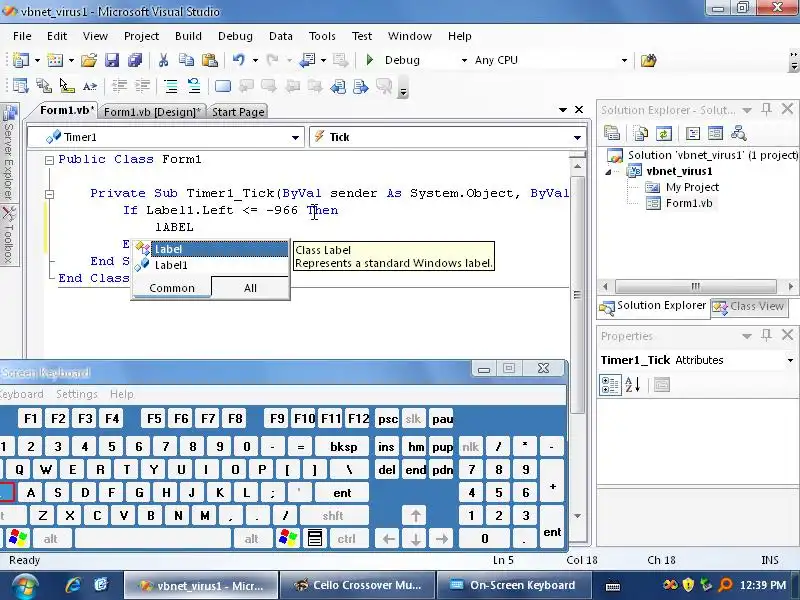Save the current file with floppy icon
The image size is (800, 600).
click(112, 60)
